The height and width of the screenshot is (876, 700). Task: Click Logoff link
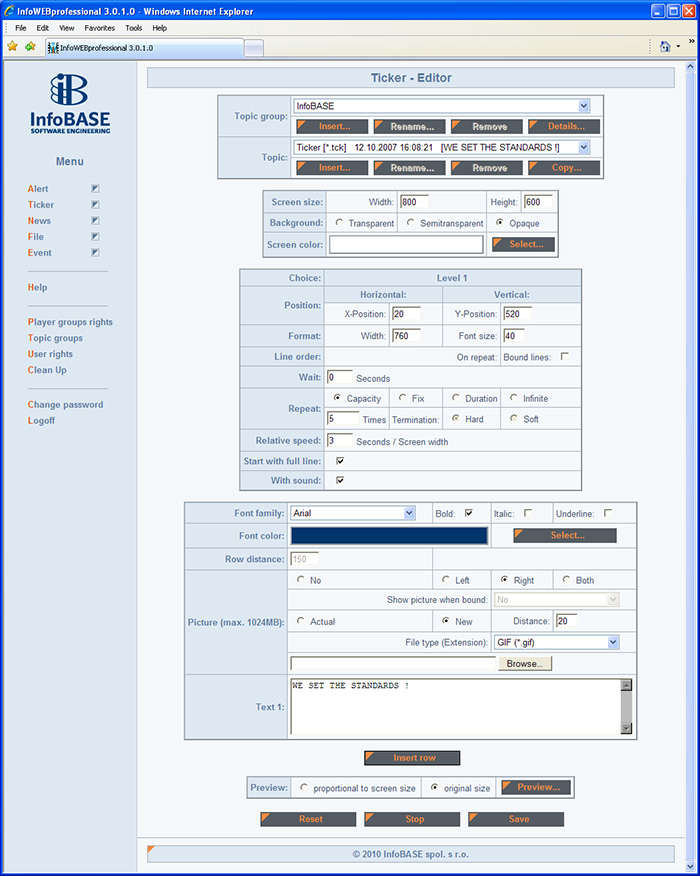pos(41,421)
